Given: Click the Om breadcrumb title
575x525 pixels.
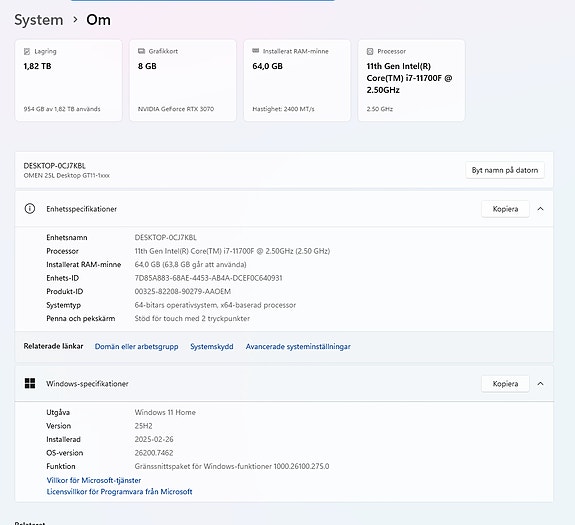Looking at the screenshot, I should [98, 20].
